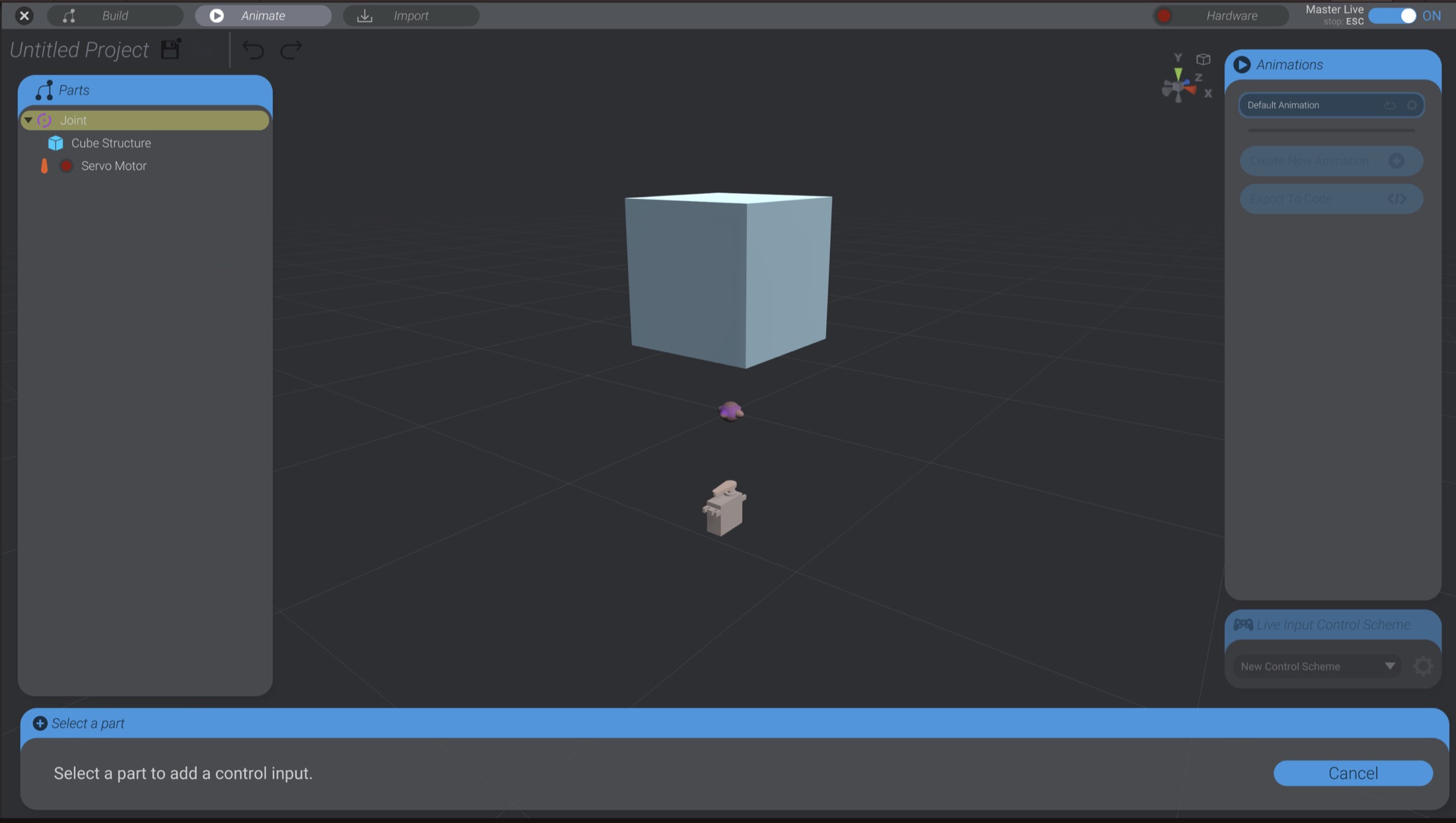Select the Cube Structure part icon

coord(55,143)
